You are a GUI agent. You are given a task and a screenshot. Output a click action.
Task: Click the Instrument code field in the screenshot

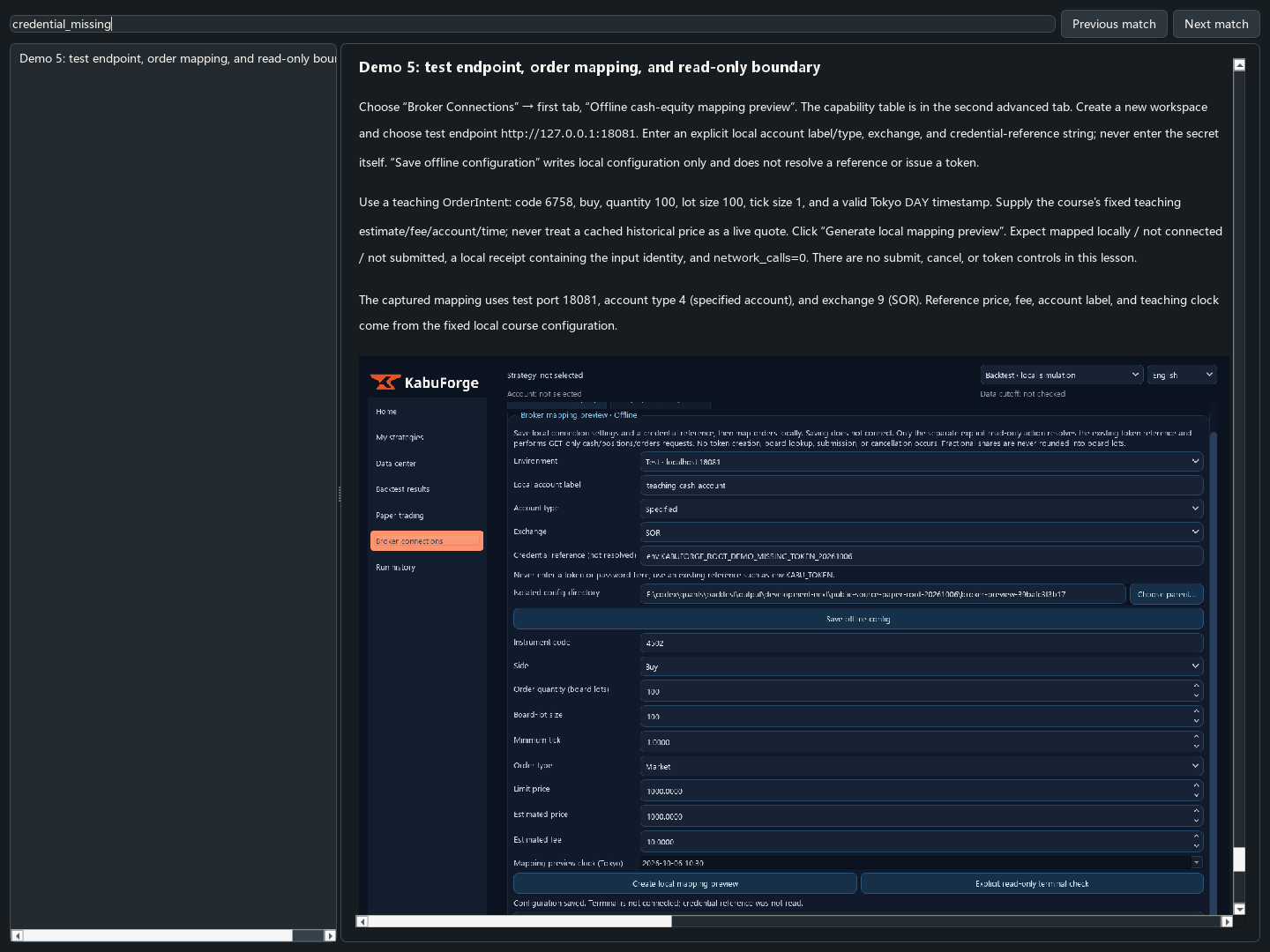922,643
